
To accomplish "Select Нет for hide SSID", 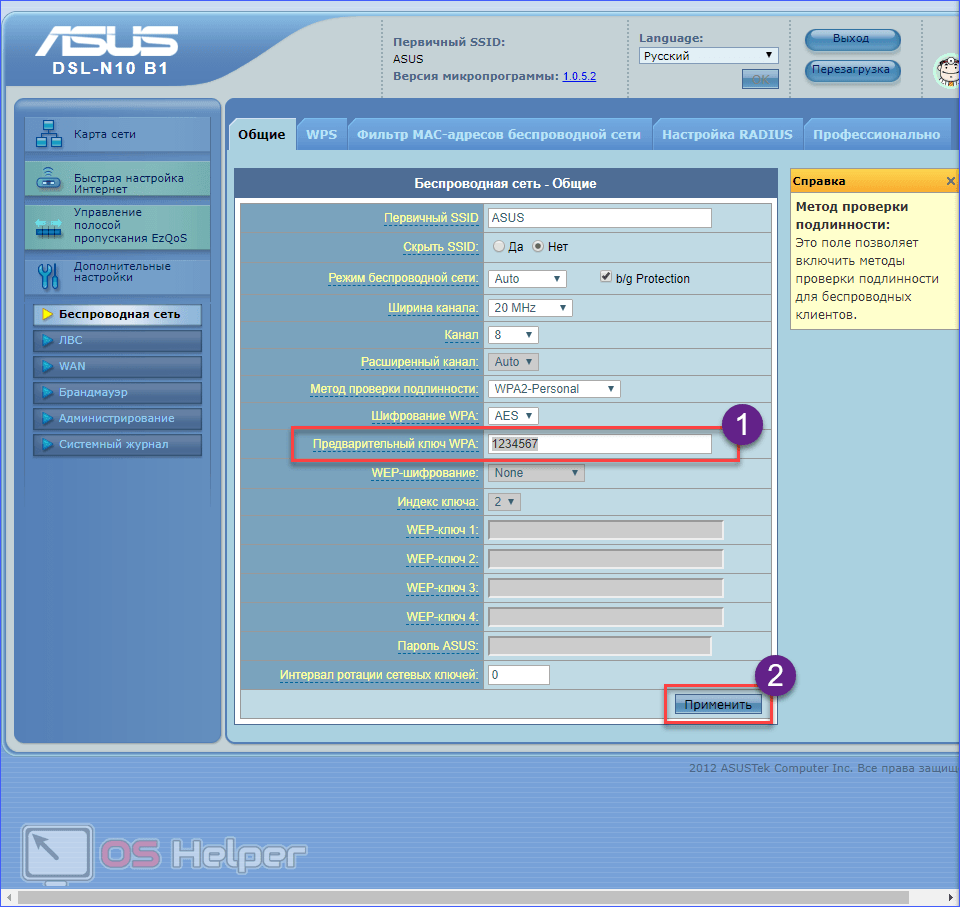I will click(537, 246).
